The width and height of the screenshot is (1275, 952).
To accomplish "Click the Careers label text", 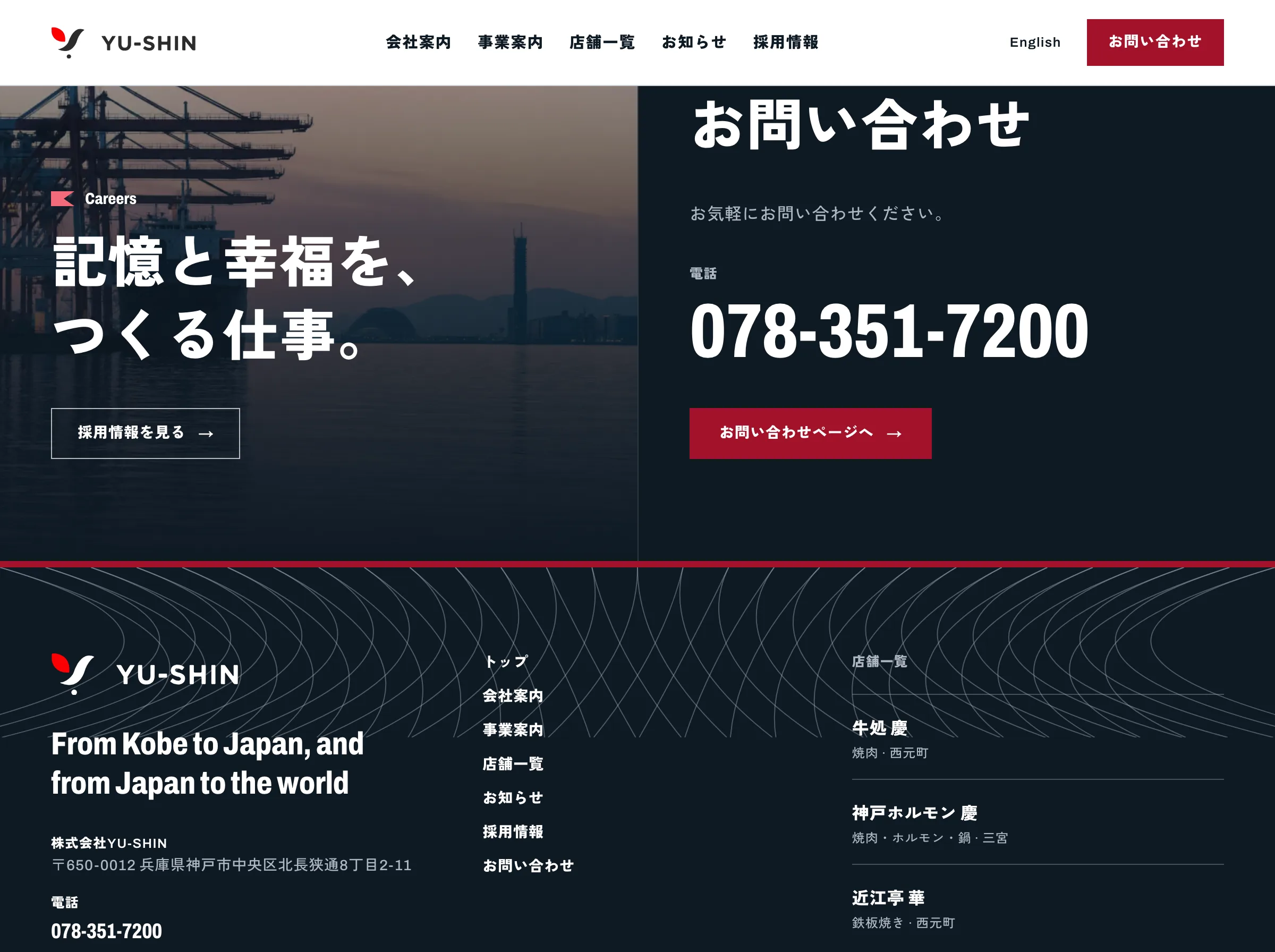I will tap(110, 199).
